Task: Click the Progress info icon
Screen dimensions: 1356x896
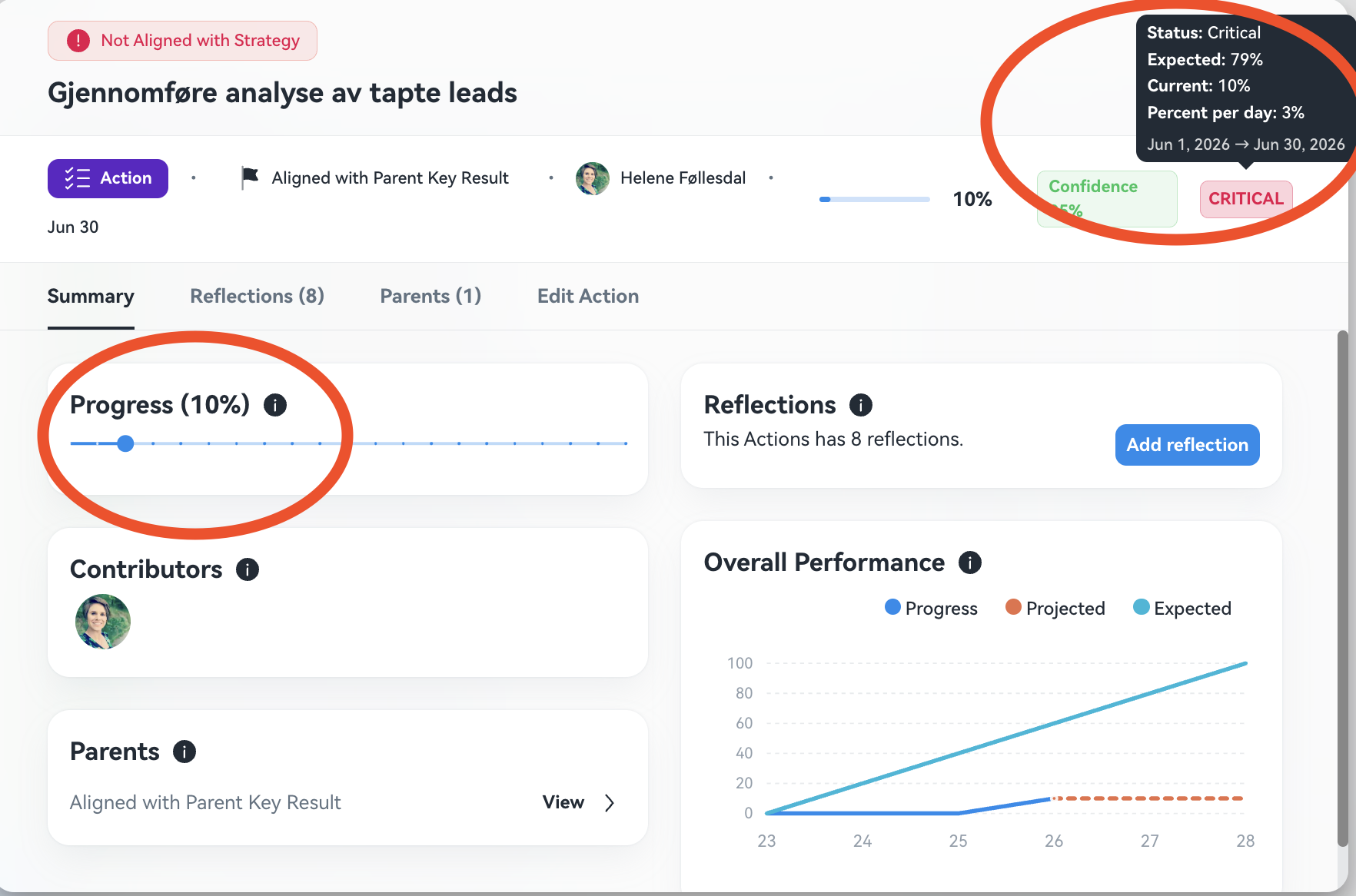Action: point(275,405)
